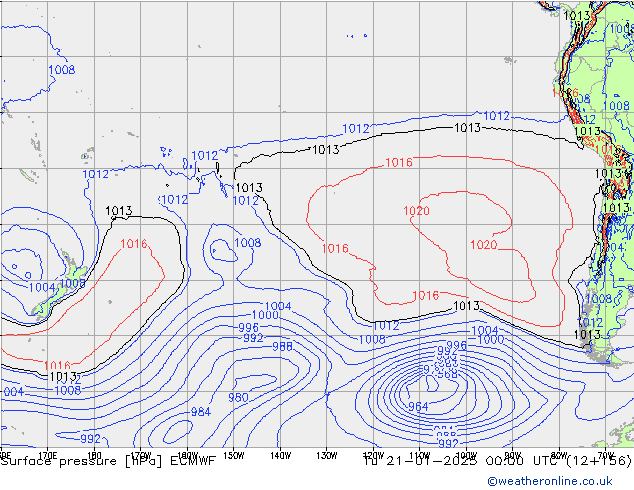This screenshot has width=634, height=490.
Task: Click the 130W longitude label
Action: coord(327,455)
